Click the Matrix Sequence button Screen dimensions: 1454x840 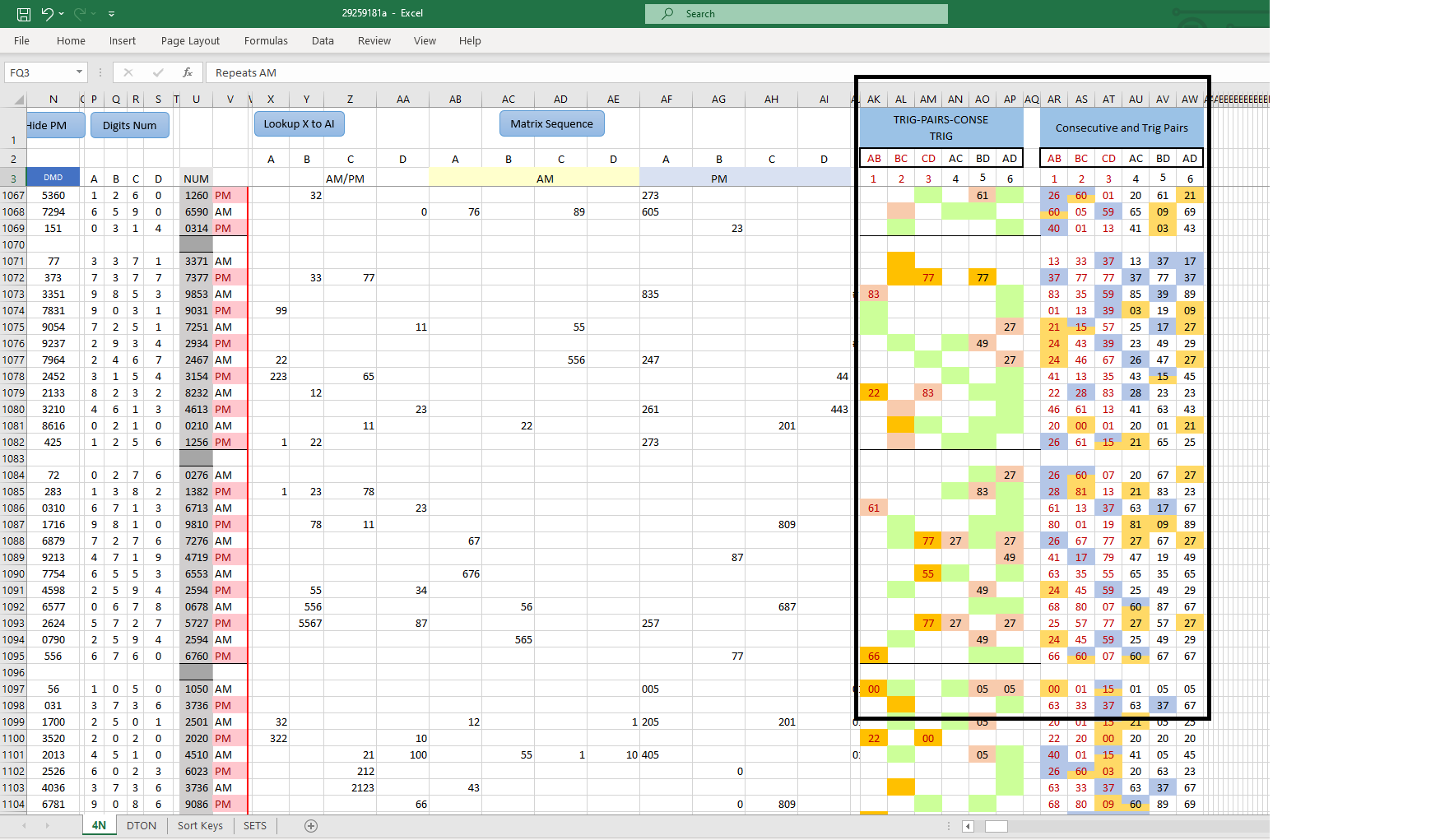551,123
